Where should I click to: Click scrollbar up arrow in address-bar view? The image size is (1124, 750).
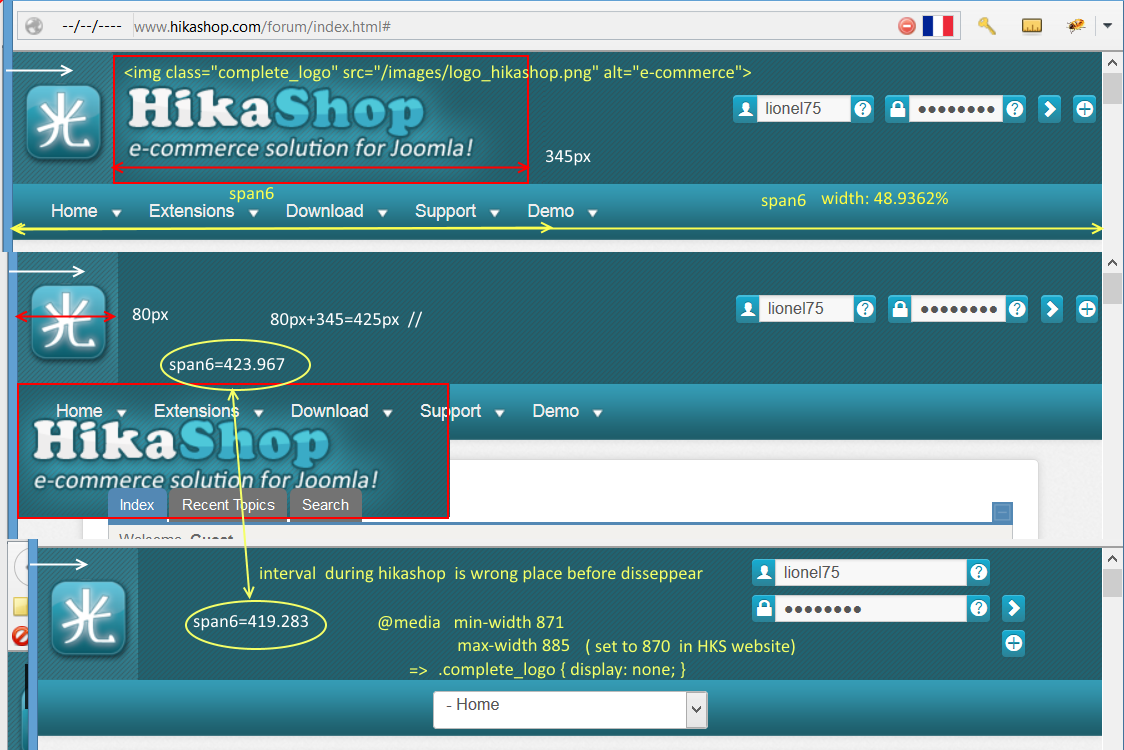[x=1113, y=62]
